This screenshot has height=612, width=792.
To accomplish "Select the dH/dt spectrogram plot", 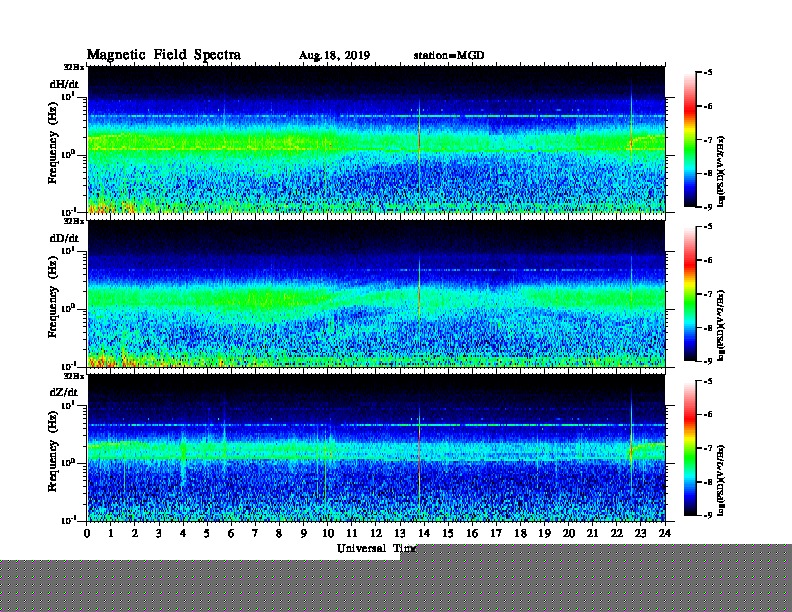I will click(376, 139).
